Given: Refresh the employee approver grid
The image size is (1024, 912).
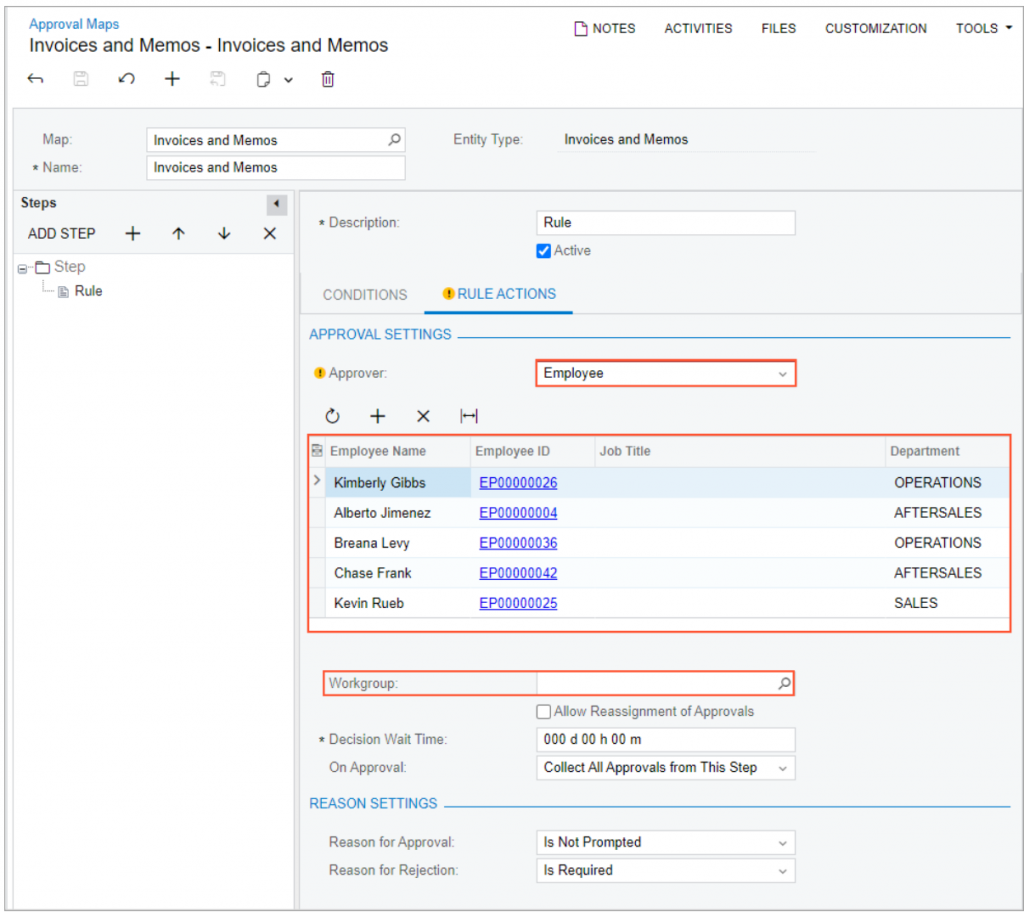Looking at the screenshot, I should click(332, 416).
